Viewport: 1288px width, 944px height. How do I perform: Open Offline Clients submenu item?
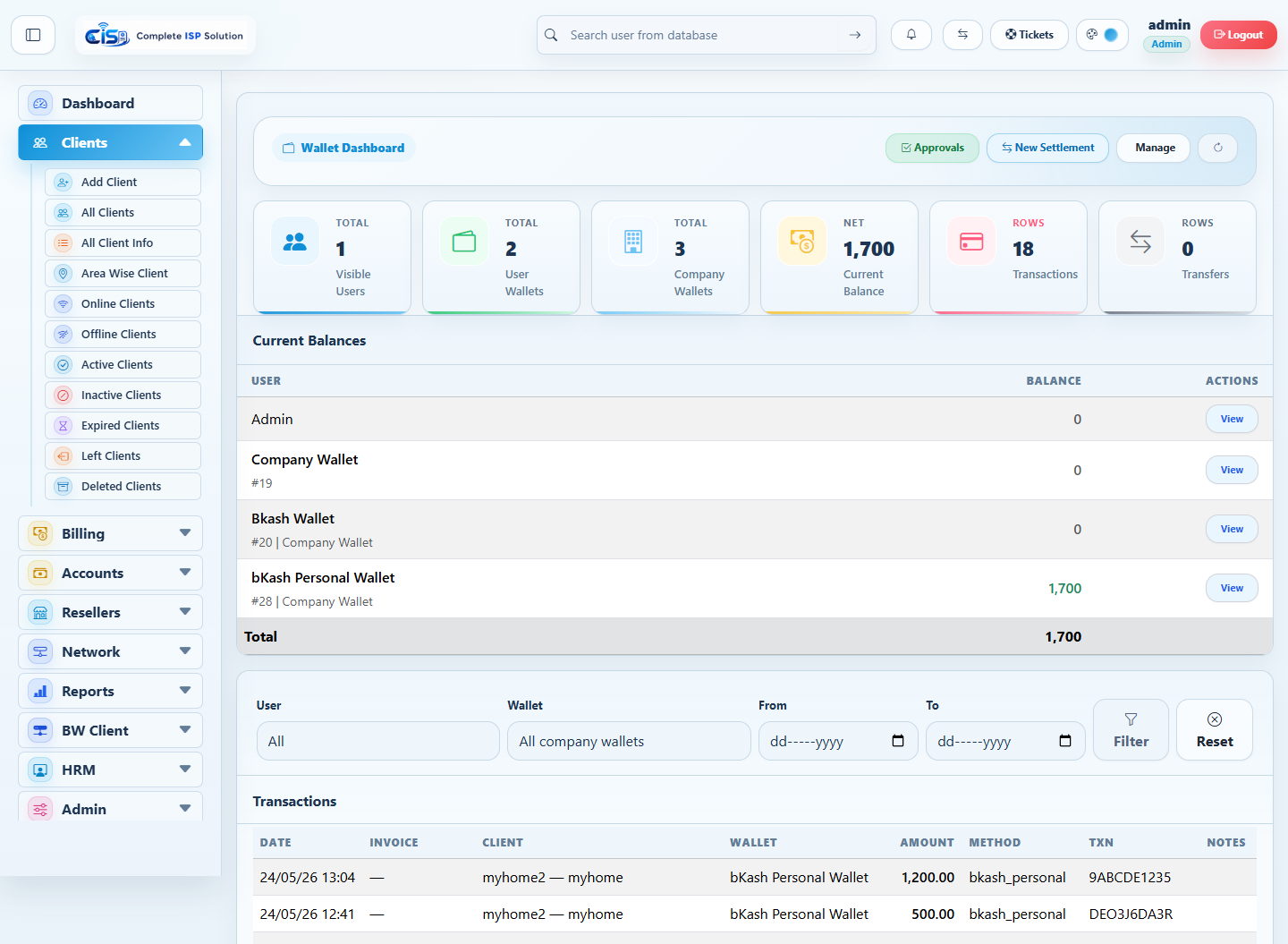coord(123,334)
